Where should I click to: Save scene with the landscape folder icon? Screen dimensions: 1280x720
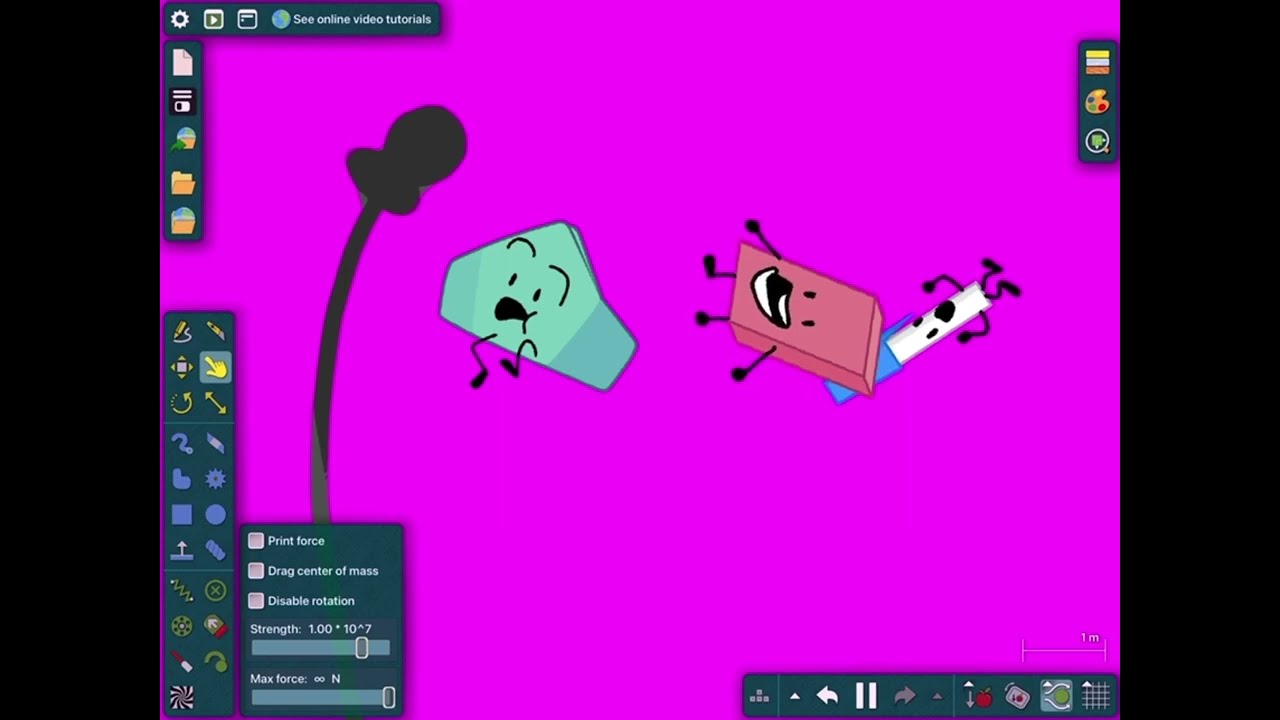(x=183, y=220)
